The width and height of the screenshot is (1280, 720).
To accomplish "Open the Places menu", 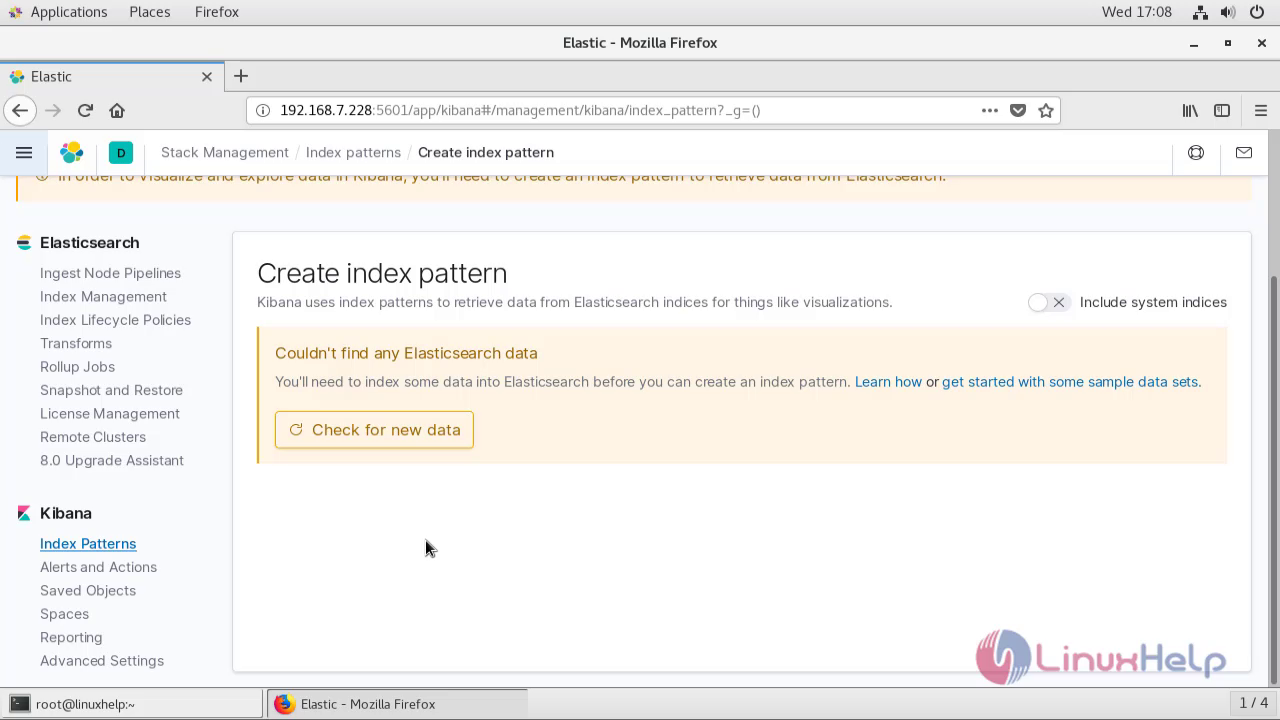I will [149, 12].
